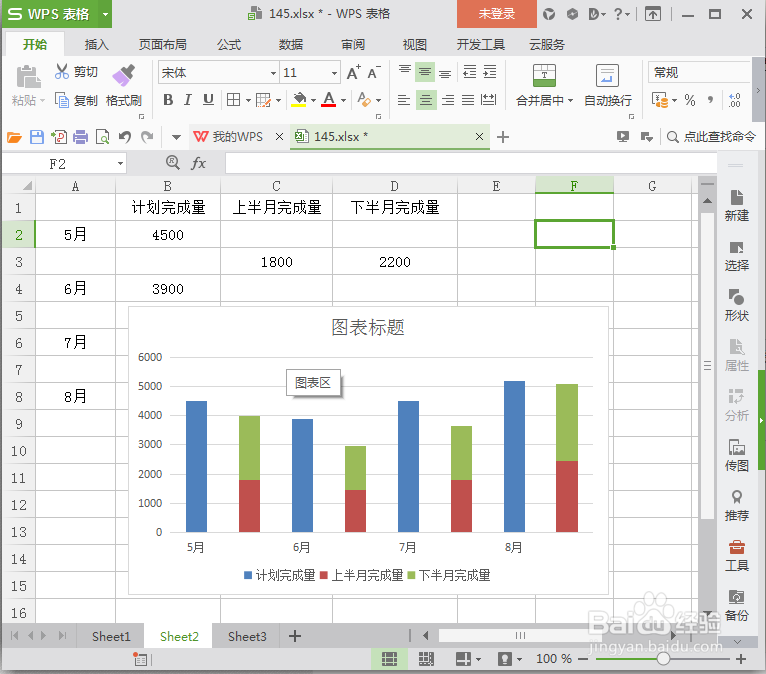Click the 未登录 login button
Viewport: 766px width, 674px height.
pos(496,14)
